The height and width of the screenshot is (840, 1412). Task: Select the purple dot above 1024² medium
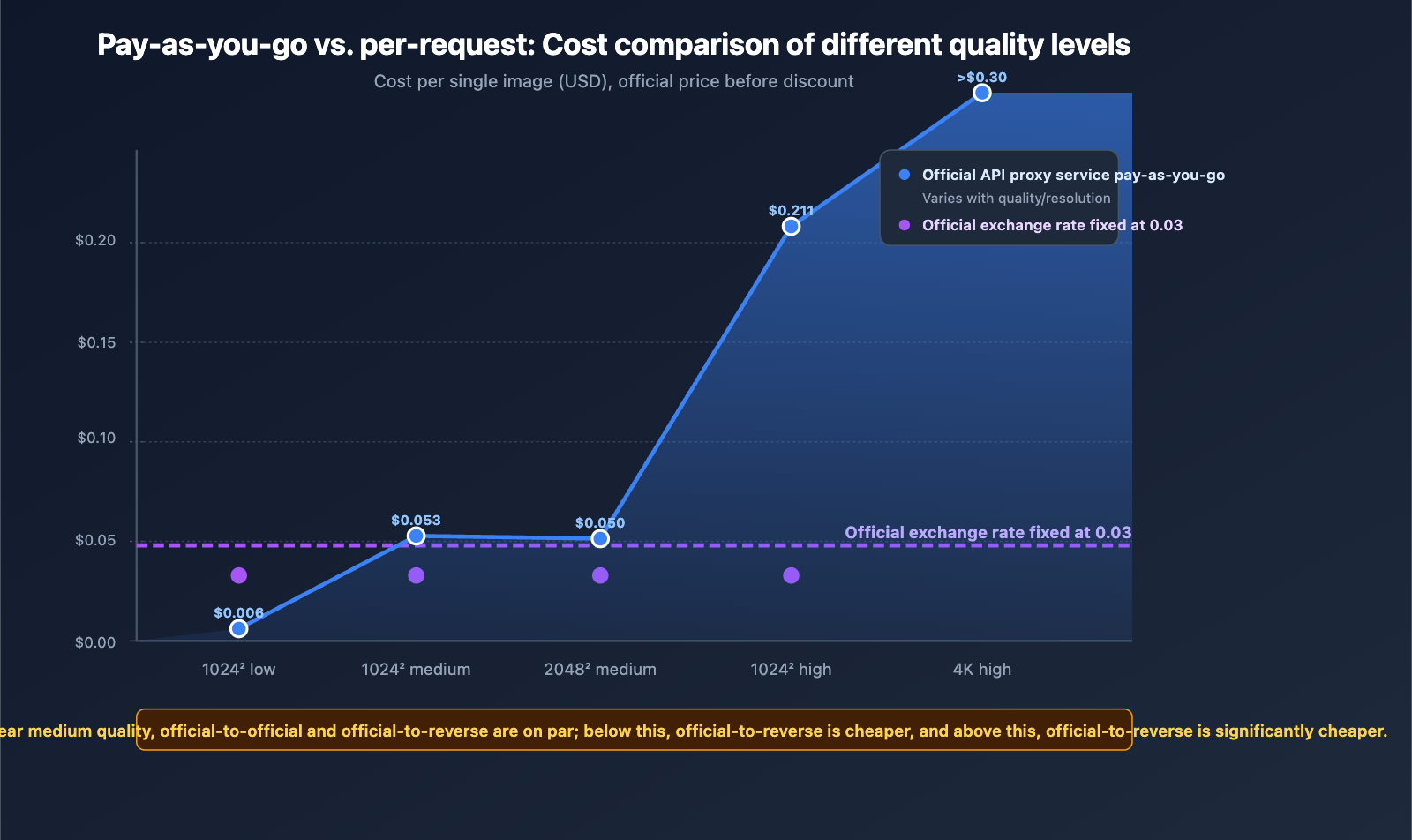click(416, 575)
